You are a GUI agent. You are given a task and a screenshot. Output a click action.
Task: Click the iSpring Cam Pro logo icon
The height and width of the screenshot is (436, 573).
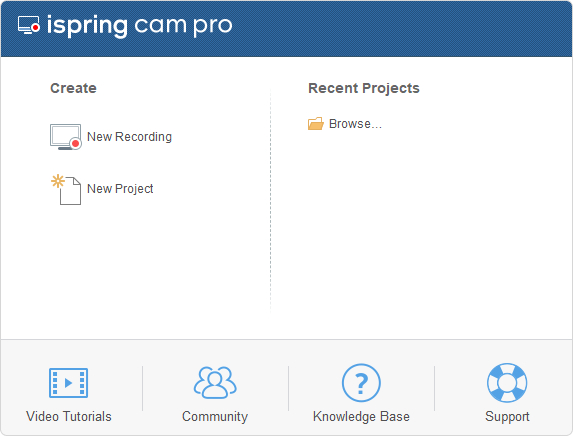click(x=29, y=25)
